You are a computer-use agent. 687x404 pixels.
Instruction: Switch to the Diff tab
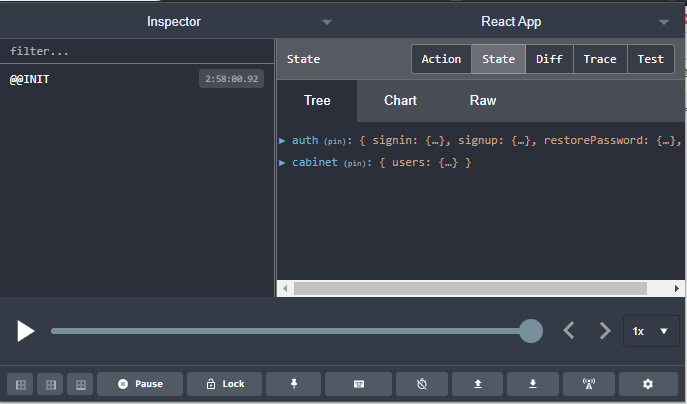click(549, 59)
